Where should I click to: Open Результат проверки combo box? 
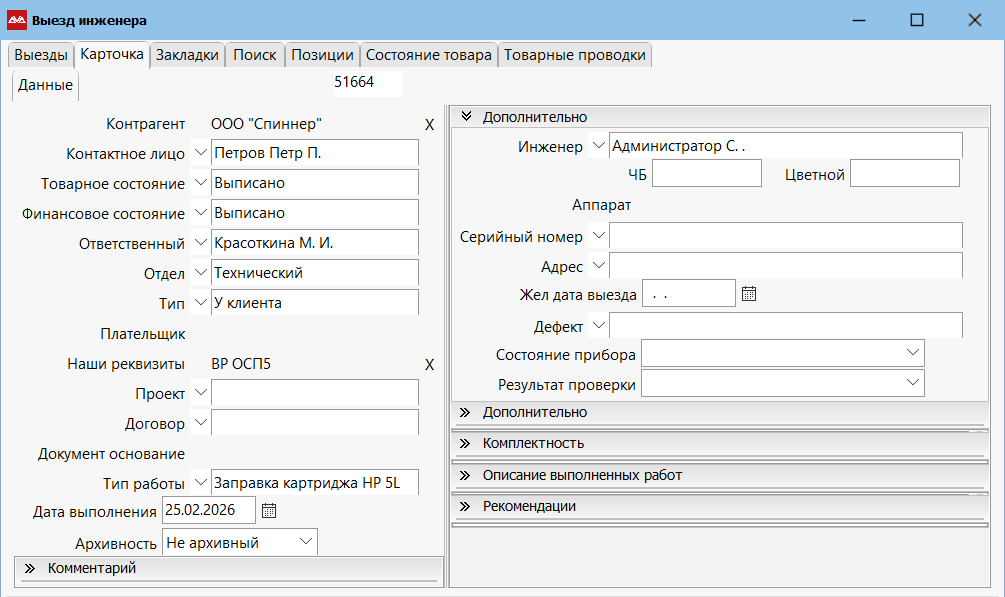coord(912,383)
